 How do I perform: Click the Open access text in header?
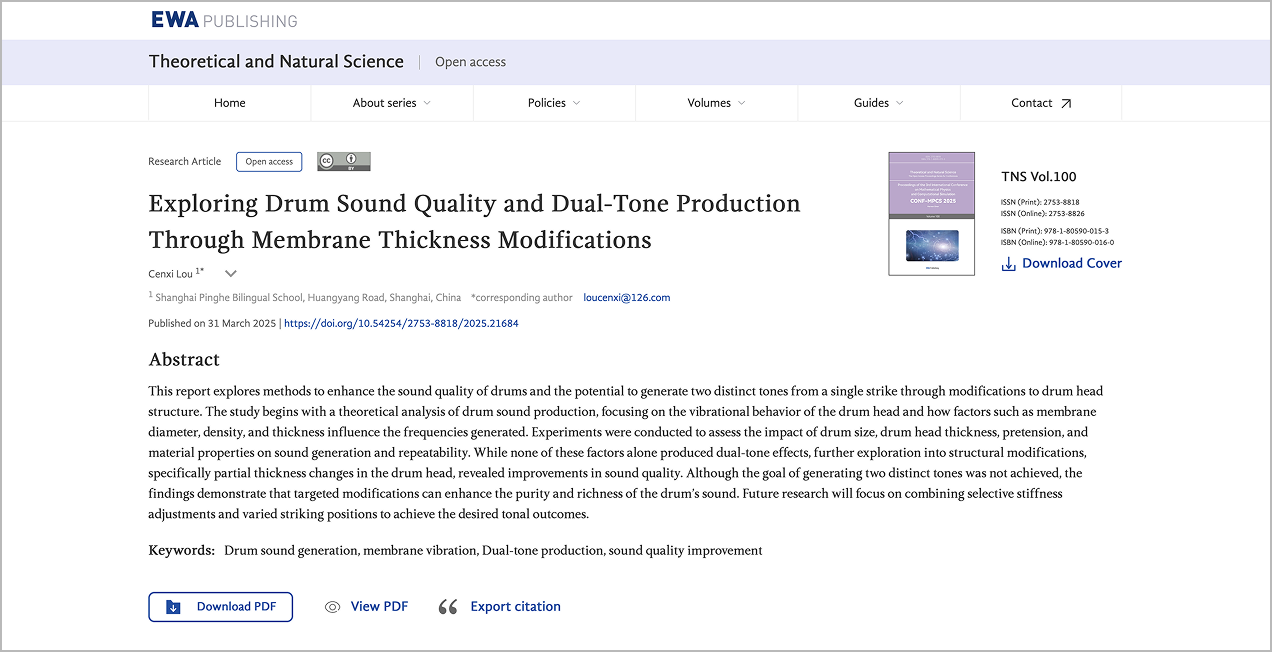(470, 62)
